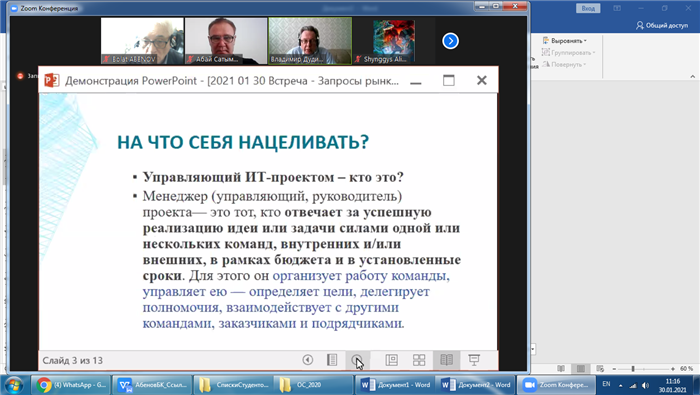
Task: Open Slide Sorter grid view icon
Action: pyautogui.click(x=419, y=360)
